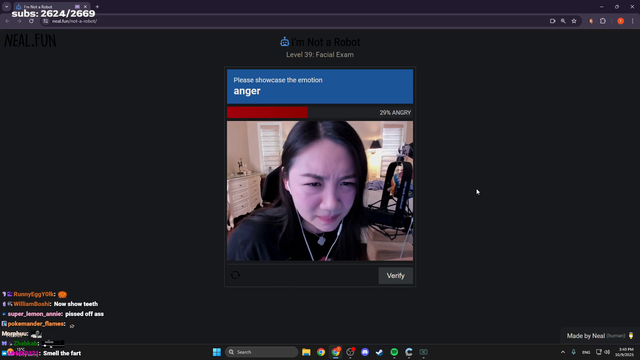The width and height of the screenshot is (640, 360).
Task: Click the taskbar Search box
Action: point(262,352)
